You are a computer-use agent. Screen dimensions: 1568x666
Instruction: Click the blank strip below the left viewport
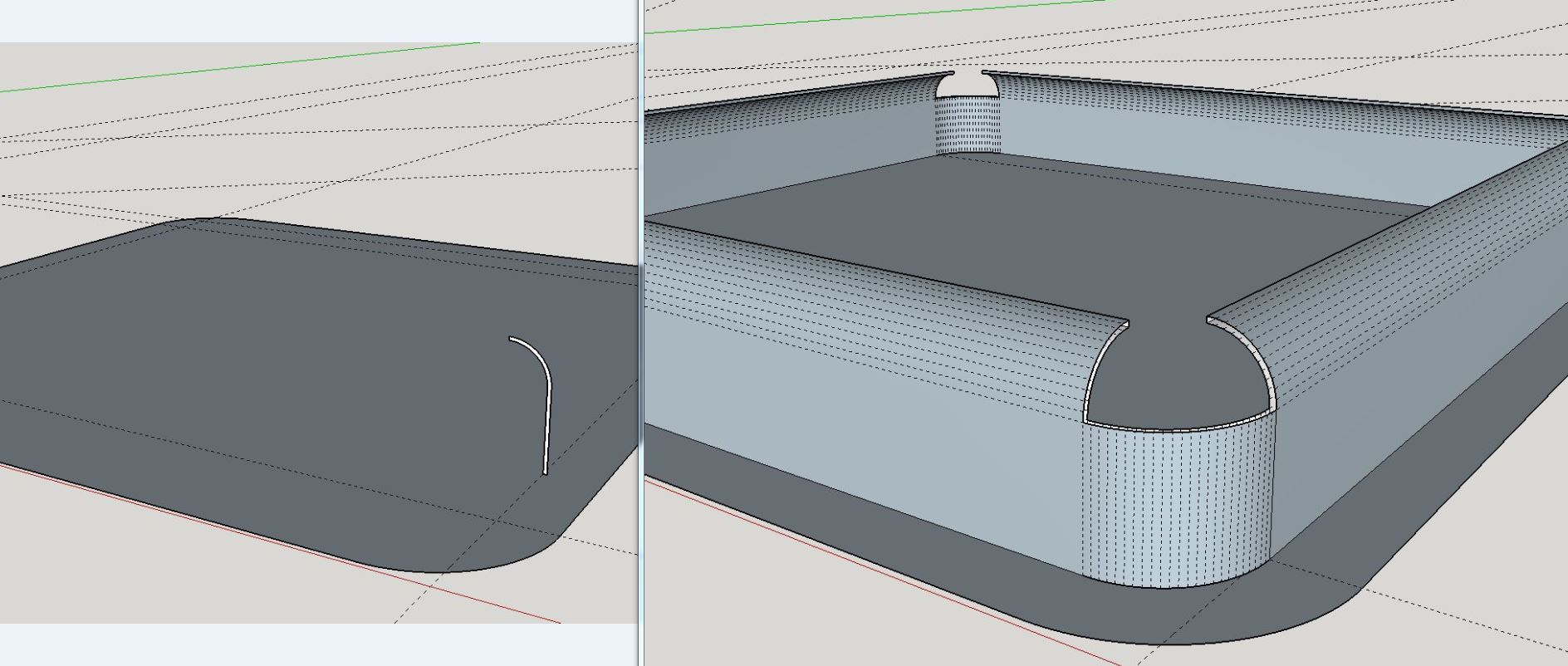click(316, 644)
